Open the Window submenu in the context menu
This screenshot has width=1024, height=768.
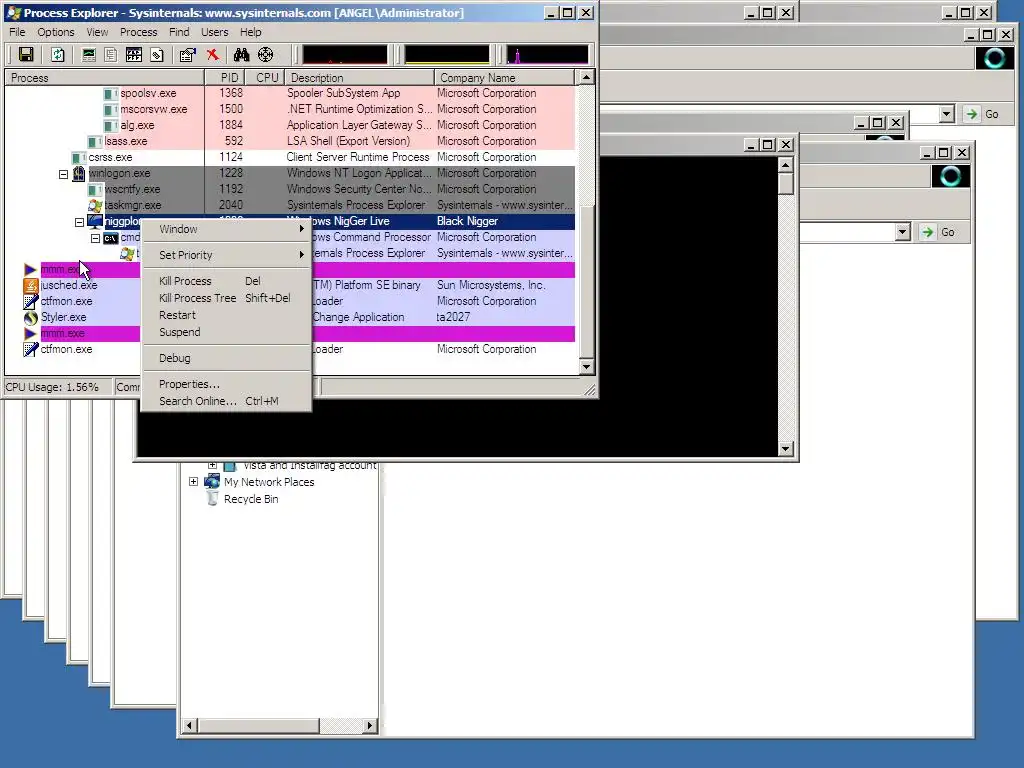coord(226,229)
